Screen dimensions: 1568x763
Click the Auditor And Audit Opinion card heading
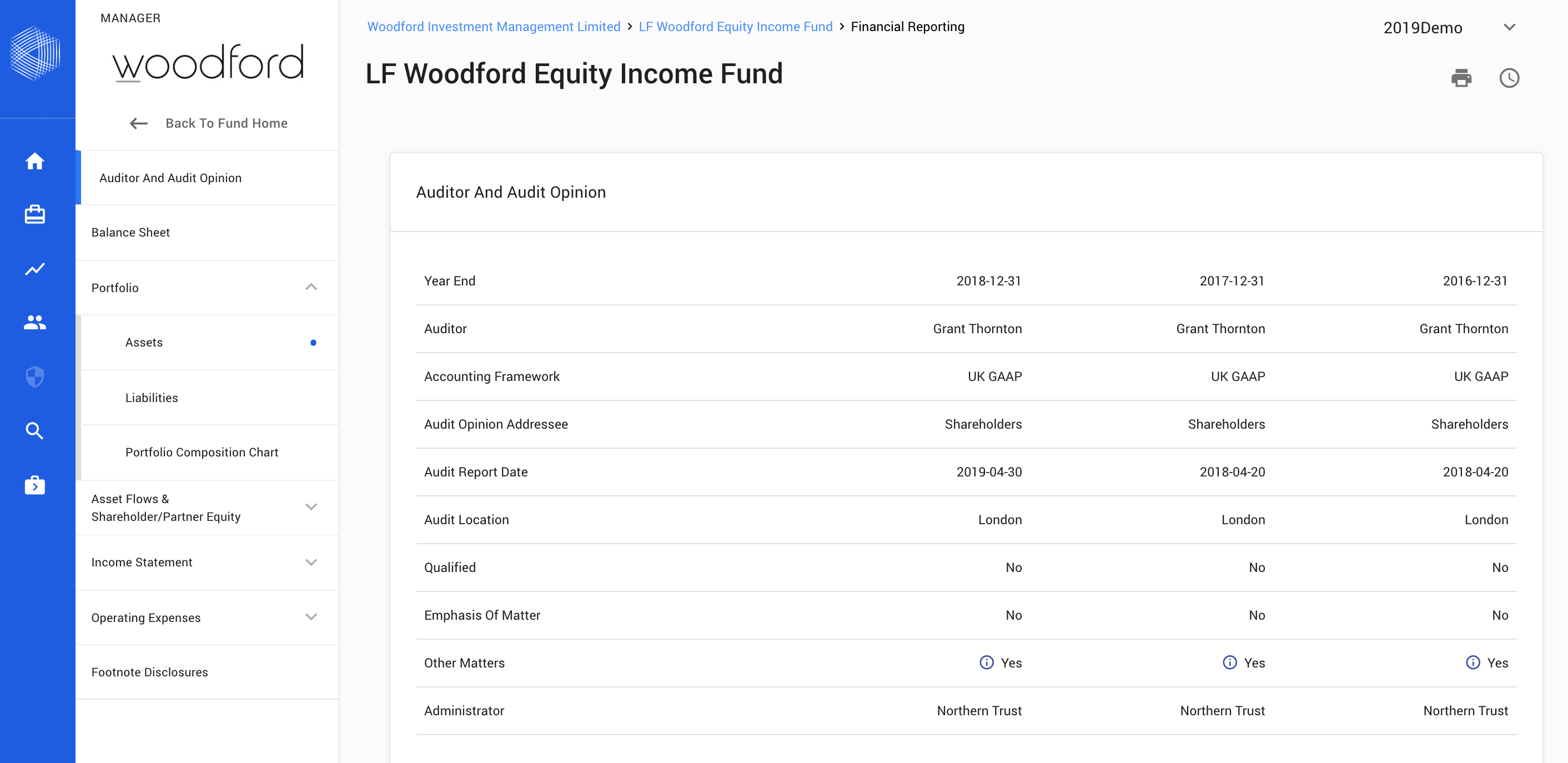tap(511, 192)
